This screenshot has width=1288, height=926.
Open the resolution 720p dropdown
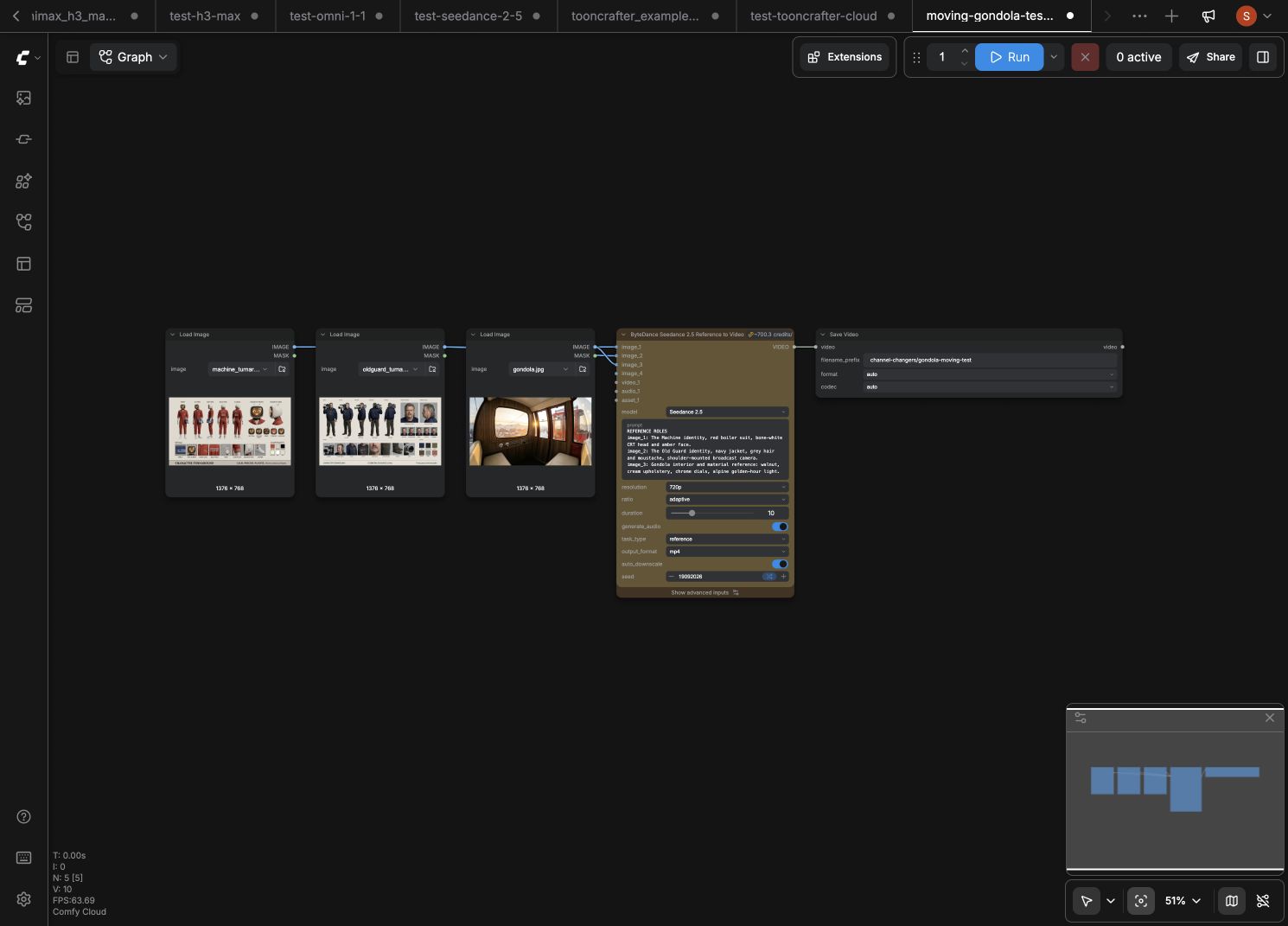pos(727,487)
